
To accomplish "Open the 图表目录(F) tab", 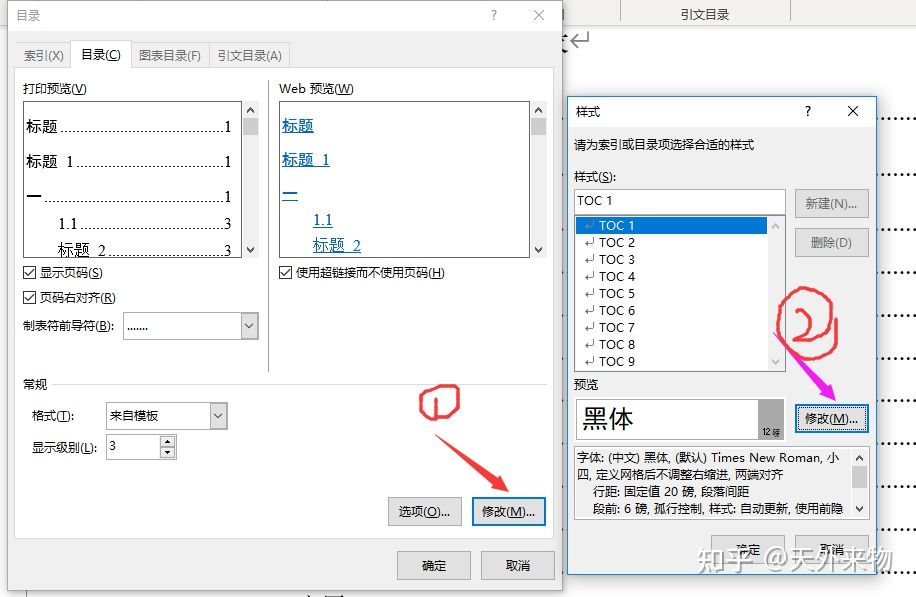I will click(x=170, y=55).
